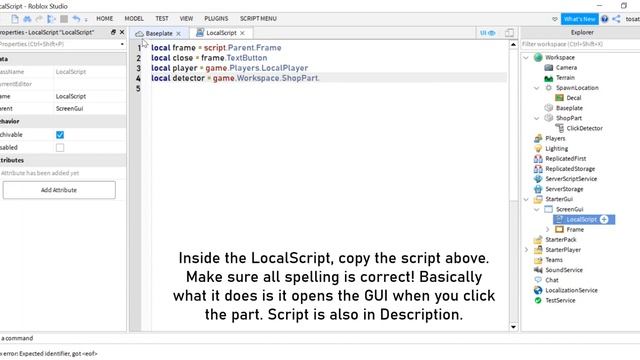Click the gray Stop square icon
The height and width of the screenshot is (360, 640).
pos(64,19)
